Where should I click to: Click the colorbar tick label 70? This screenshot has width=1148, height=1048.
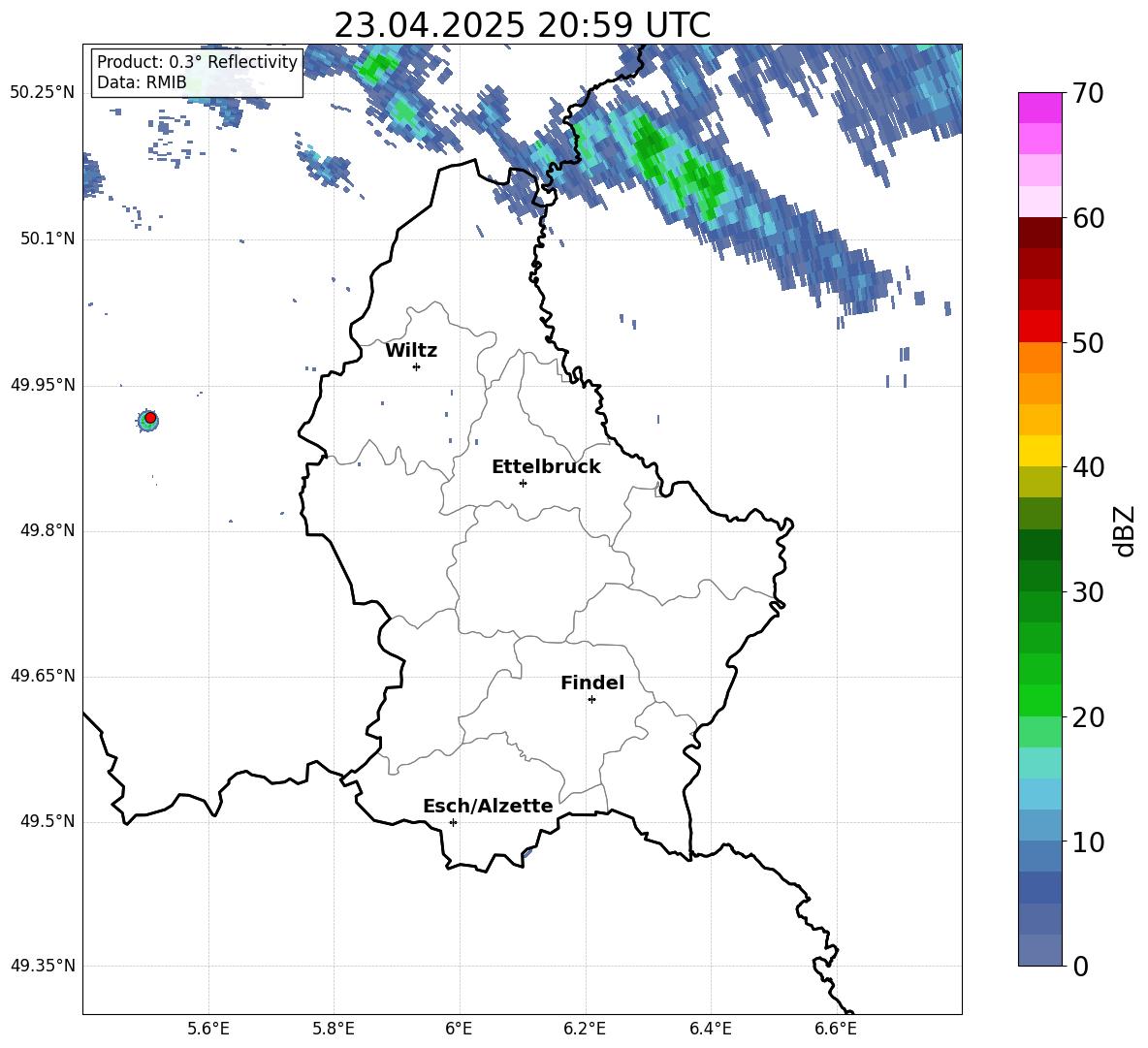click(1087, 94)
